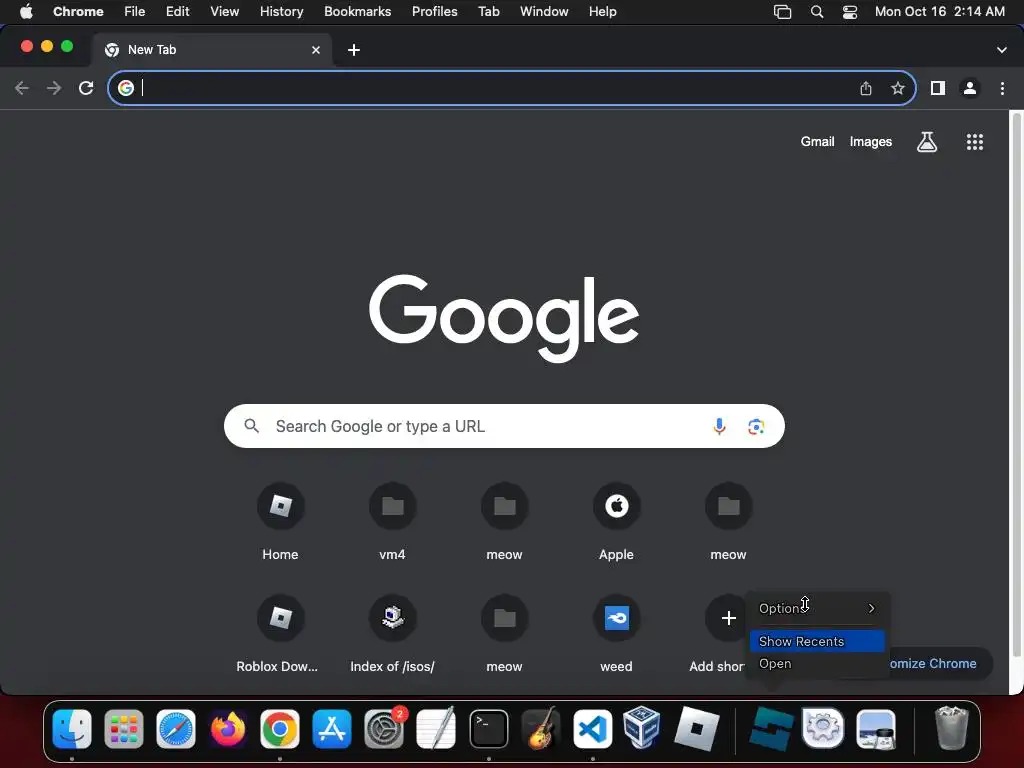This screenshot has height=768, width=1024.
Task: Launch Safari from the dock
Action: (x=176, y=729)
